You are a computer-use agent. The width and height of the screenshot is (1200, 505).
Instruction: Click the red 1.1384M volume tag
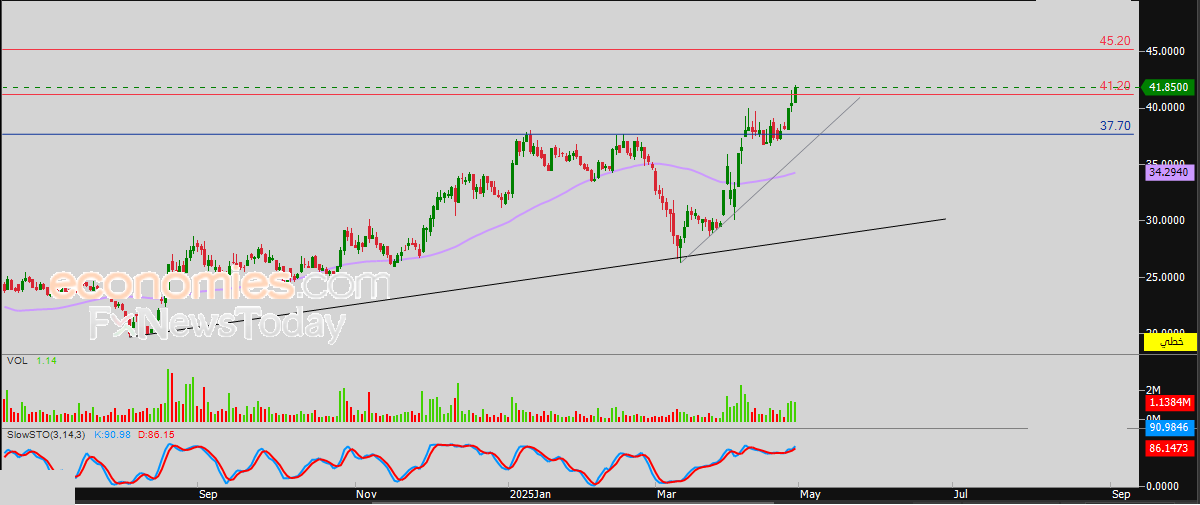(x=1169, y=402)
